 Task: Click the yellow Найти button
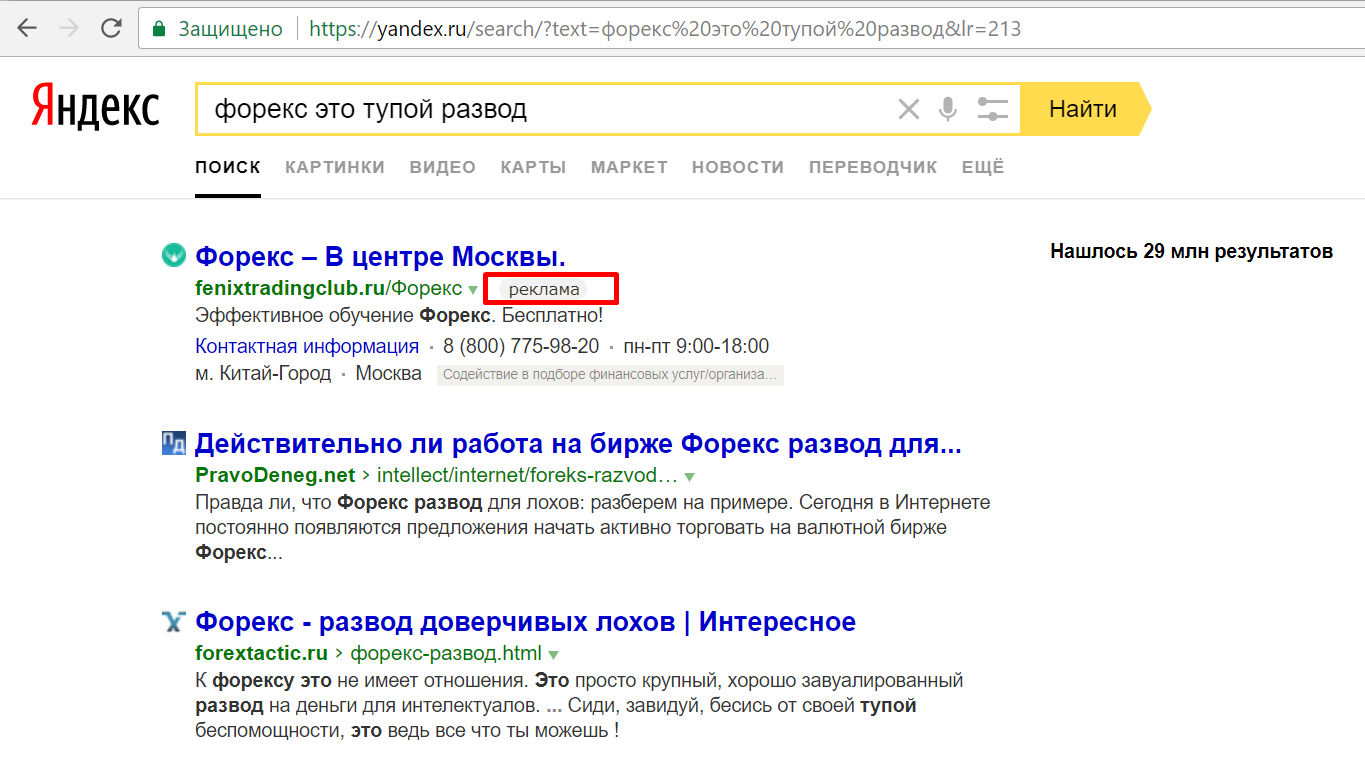(1084, 109)
